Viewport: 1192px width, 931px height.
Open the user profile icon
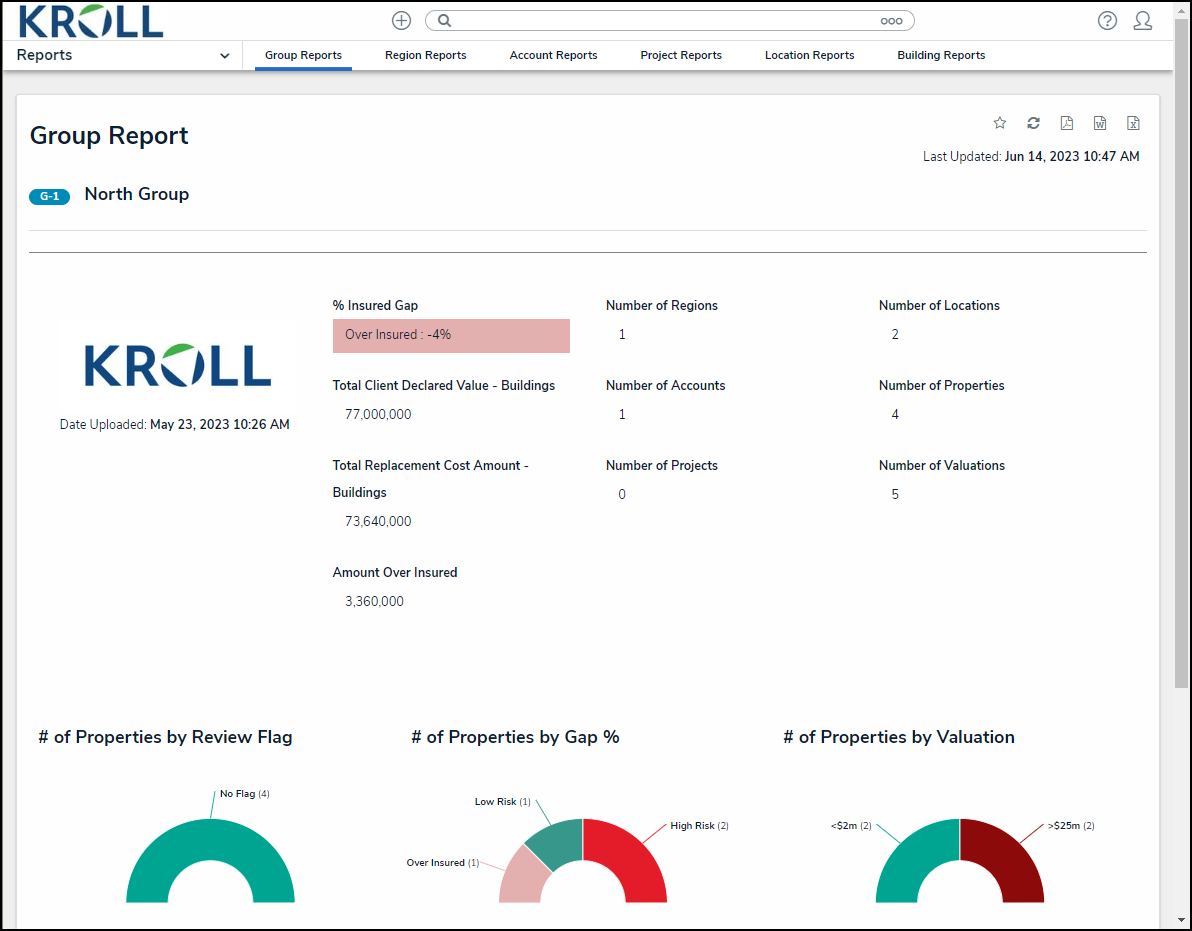pos(1143,21)
